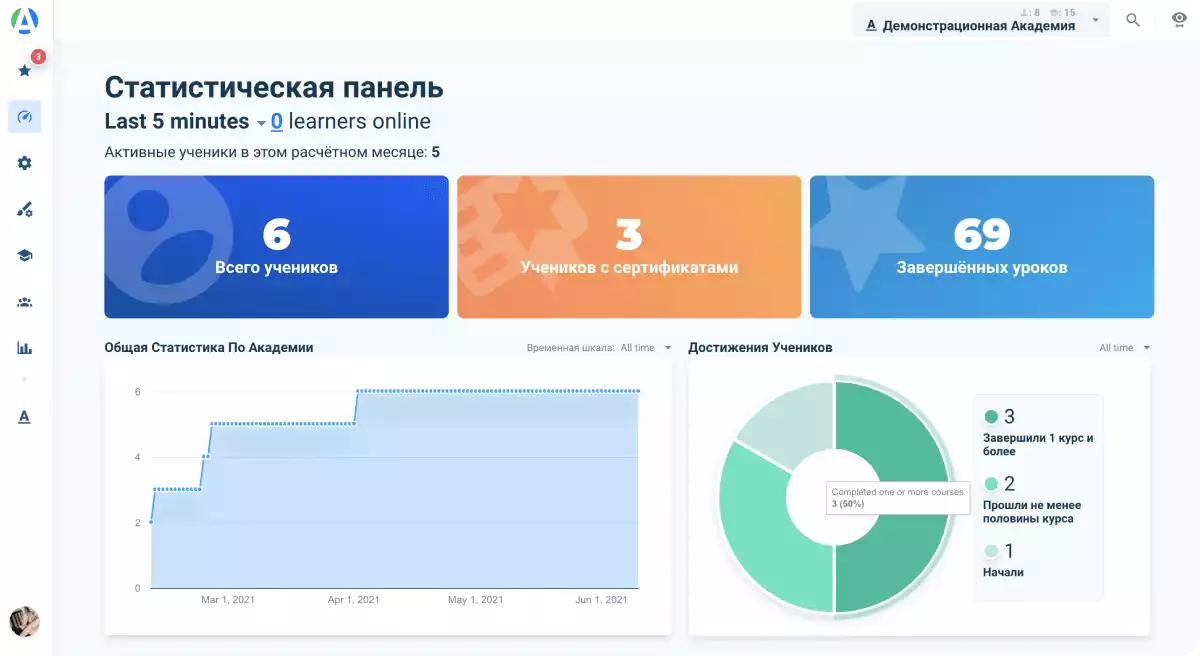Toggle the Завершили 1 курс legend item
This screenshot has width=1200, height=656.
1037,431
